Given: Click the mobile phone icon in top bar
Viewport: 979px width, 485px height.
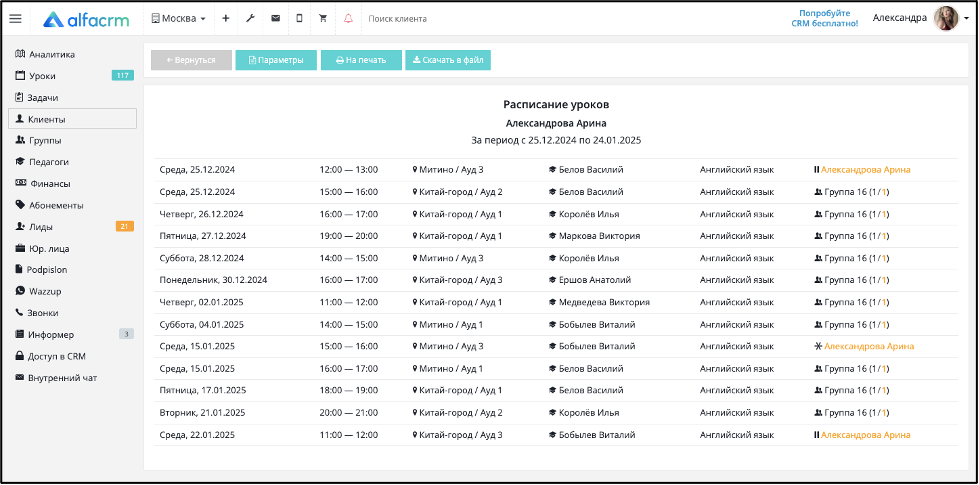Looking at the screenshot, I should coord(299,19).
